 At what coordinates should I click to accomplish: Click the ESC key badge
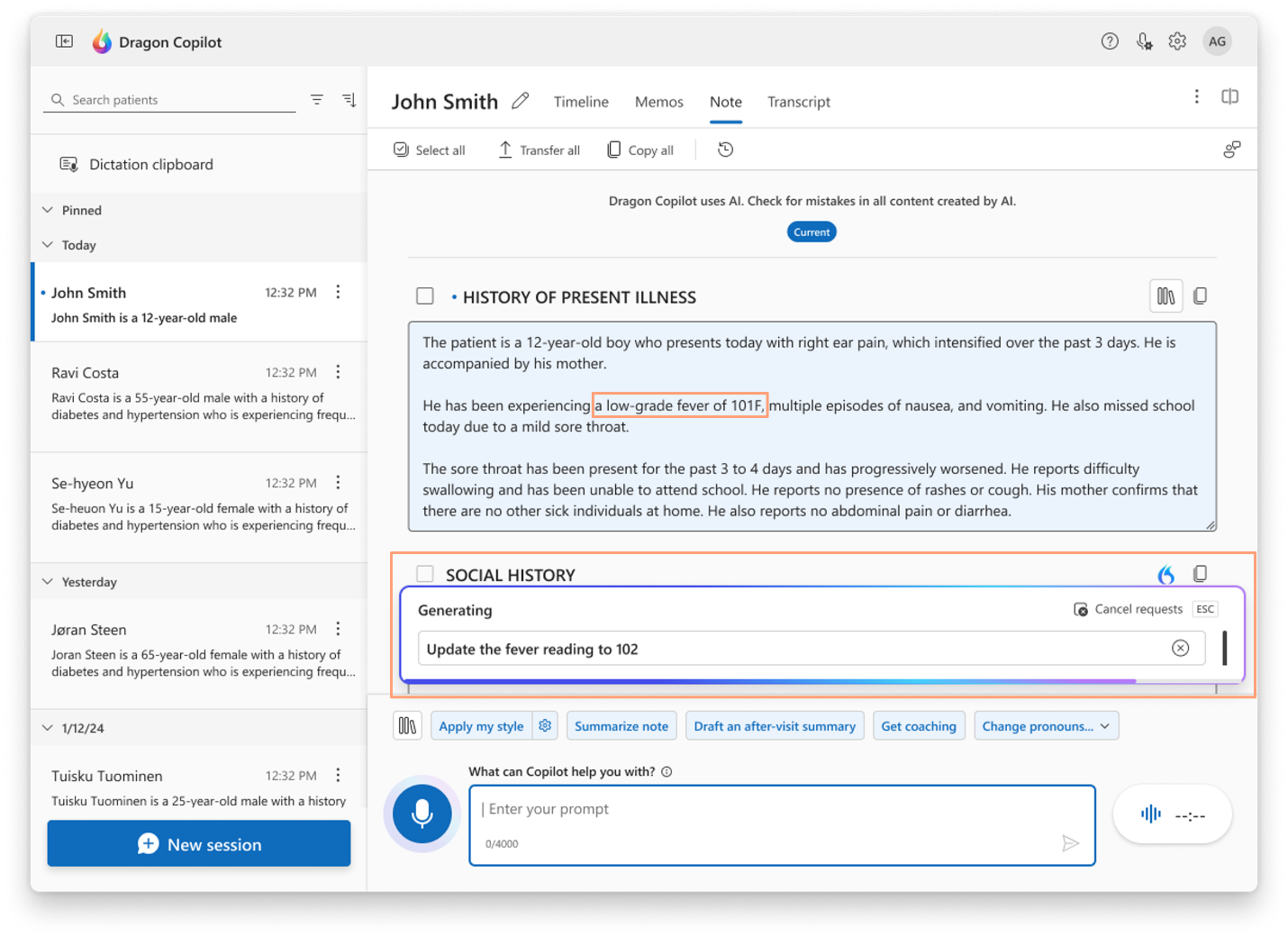1205,609
